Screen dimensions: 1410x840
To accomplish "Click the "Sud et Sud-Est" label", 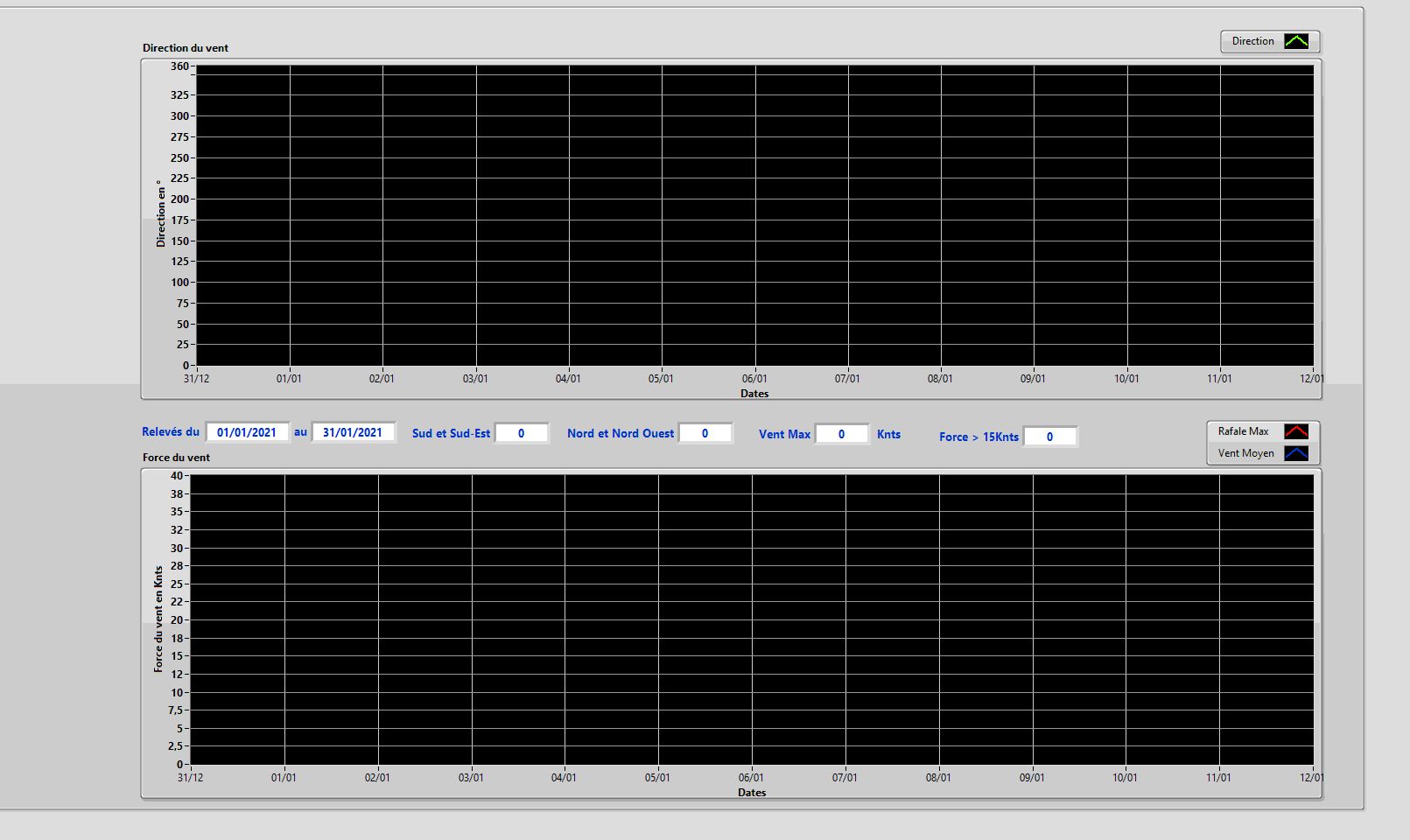I will (x=451, y=434).
